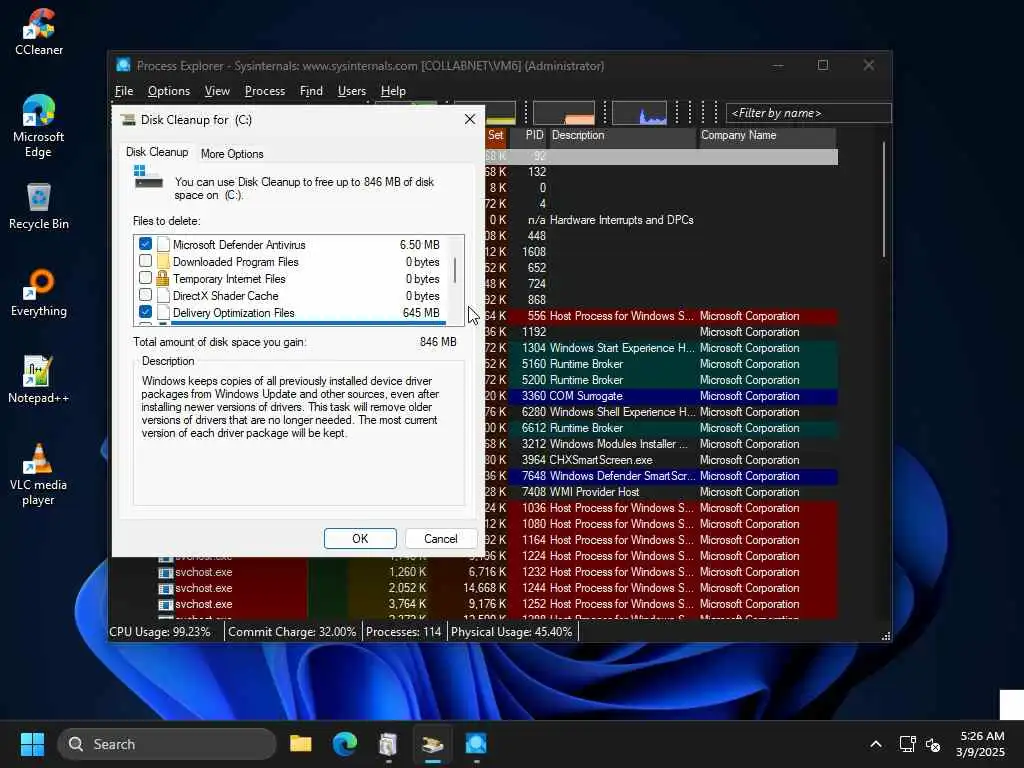Click the Disk Cleanup taskbar icon
The width and height of the screenshot is (1024, 768).
pyautogui.click(x=432, y=744)
